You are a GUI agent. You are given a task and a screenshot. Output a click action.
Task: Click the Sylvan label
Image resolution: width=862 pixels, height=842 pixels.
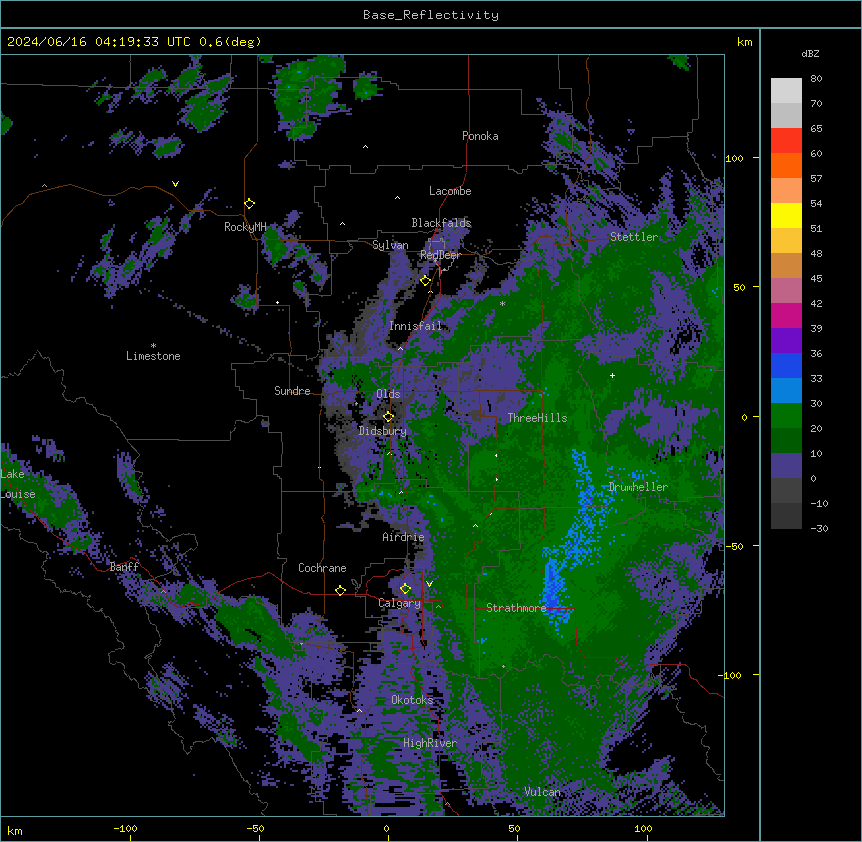coord(390,245)
